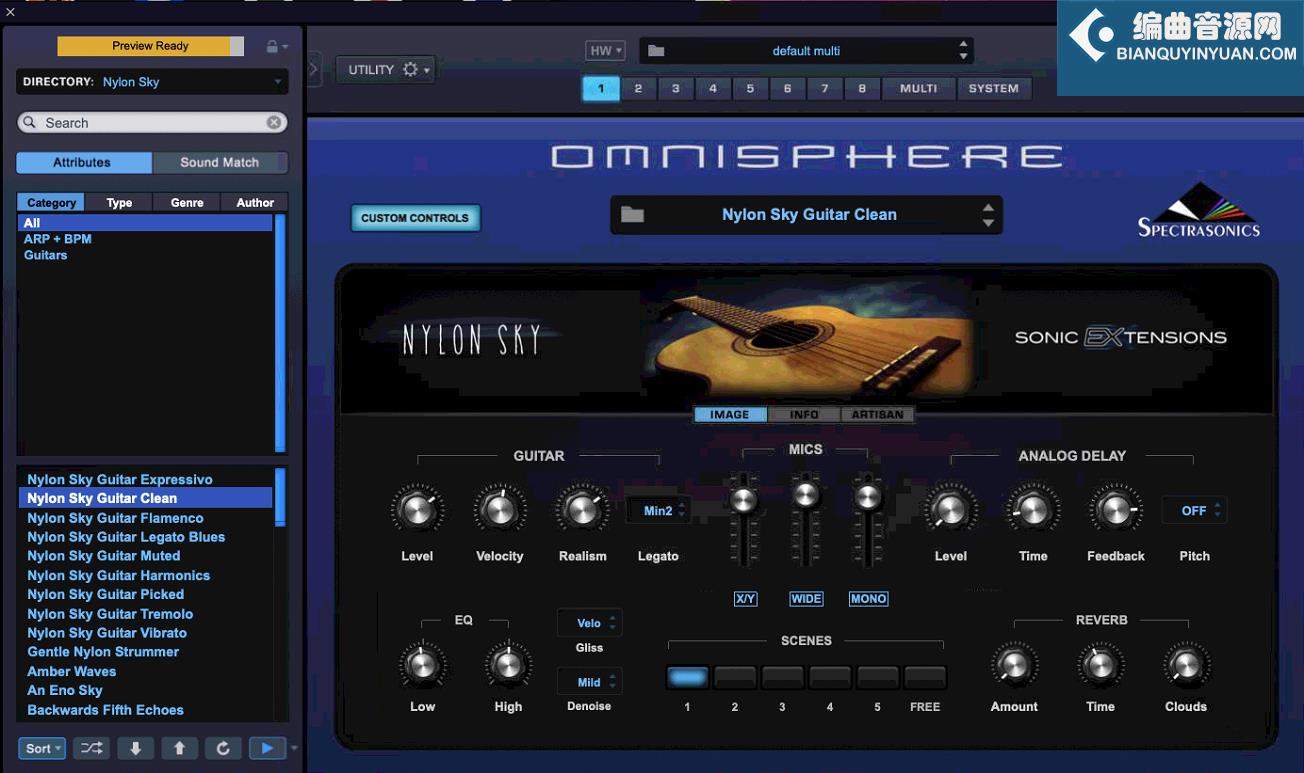The width and height of the screenshot is (1304, 773).
Task: Click the previous patch up arrow
Action: tap(179, 748)
